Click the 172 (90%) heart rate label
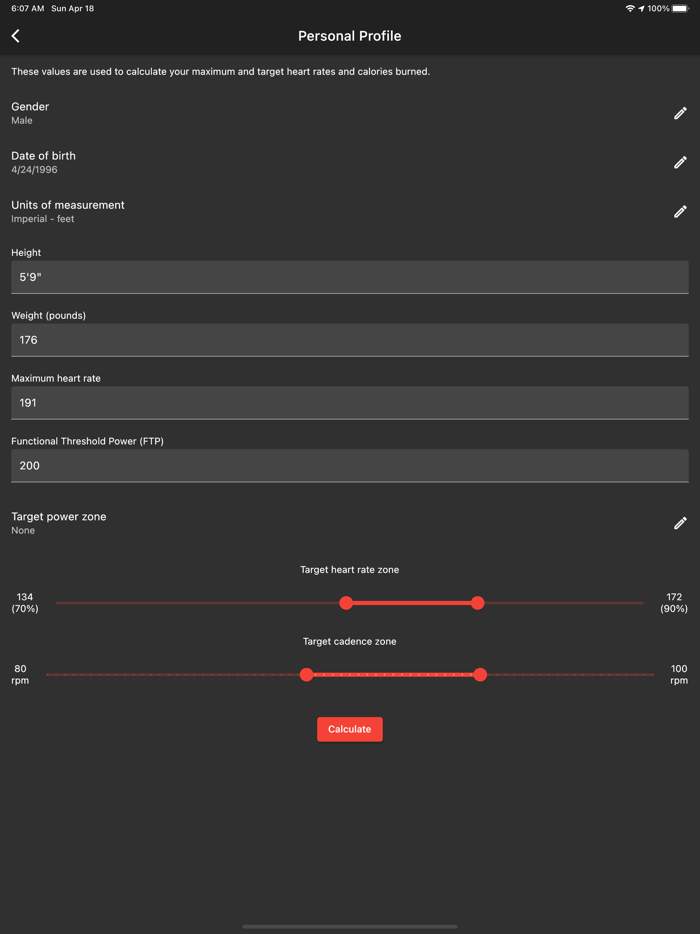700x934 pixels. 674,603
